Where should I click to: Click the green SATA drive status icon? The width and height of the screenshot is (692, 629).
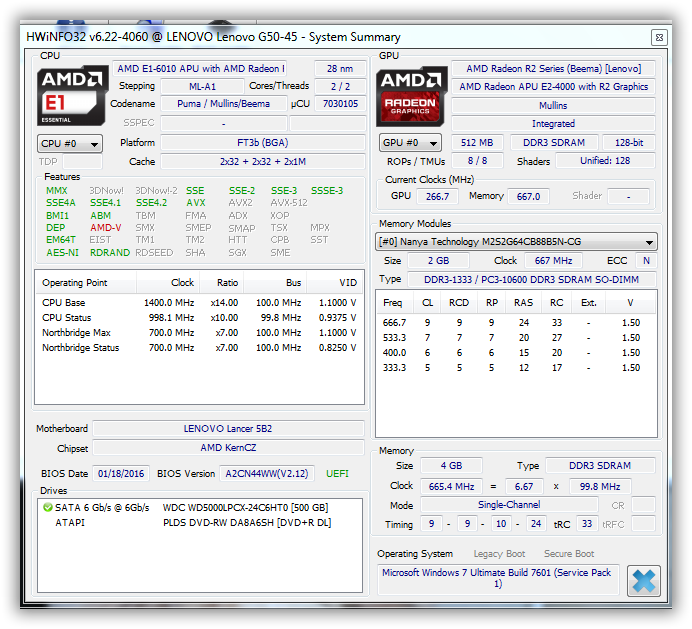[x=48, y=508]
